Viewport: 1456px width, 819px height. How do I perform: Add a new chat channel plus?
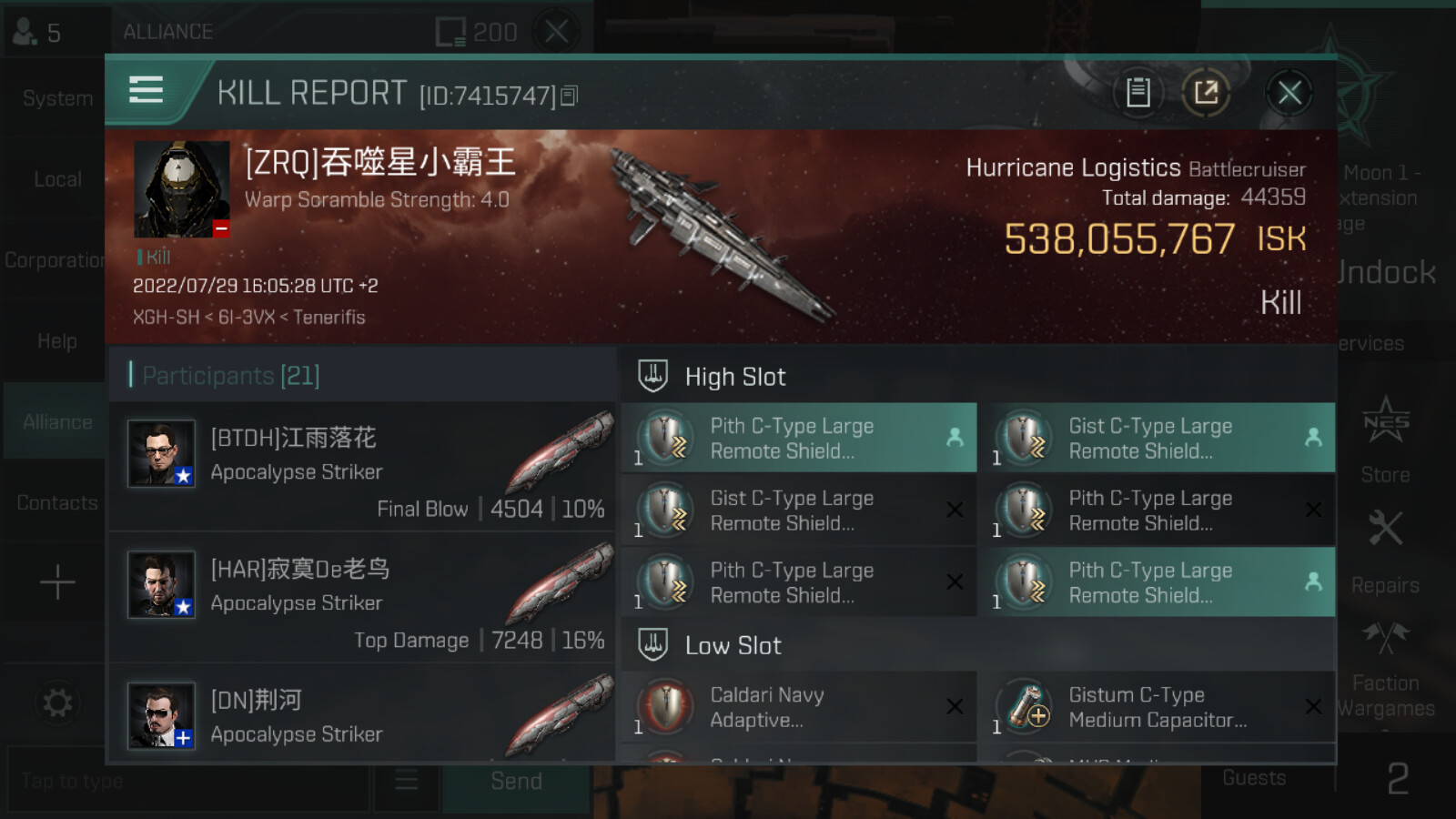click(x=57, y=582)
